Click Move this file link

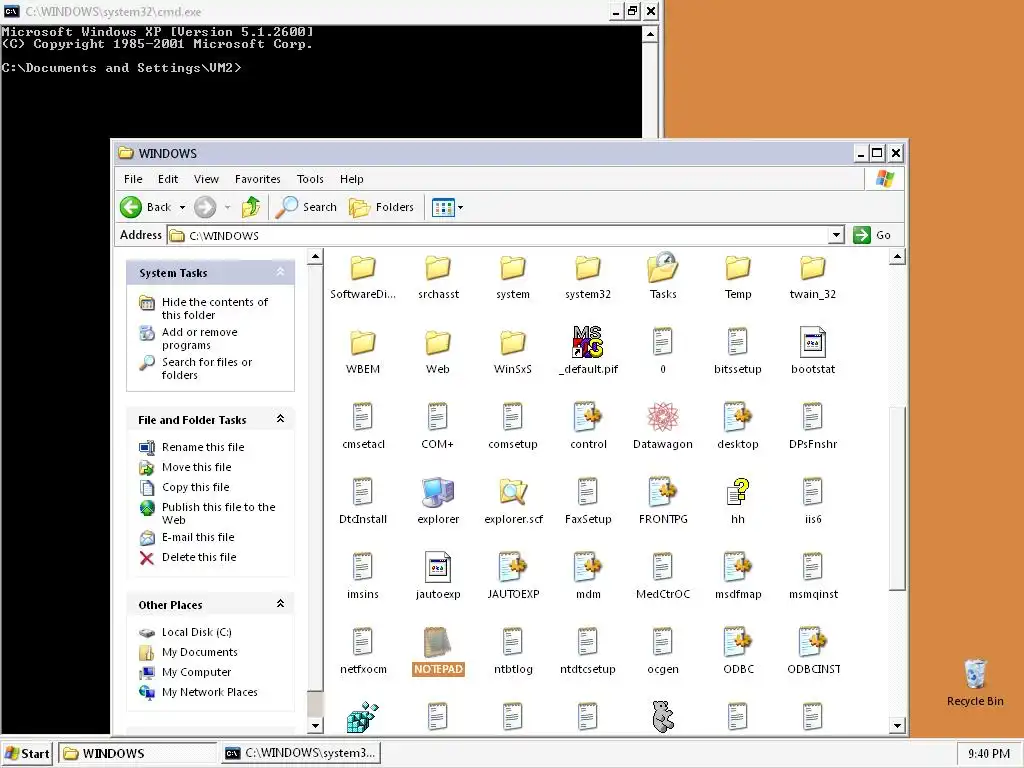[x=197, y=467]
